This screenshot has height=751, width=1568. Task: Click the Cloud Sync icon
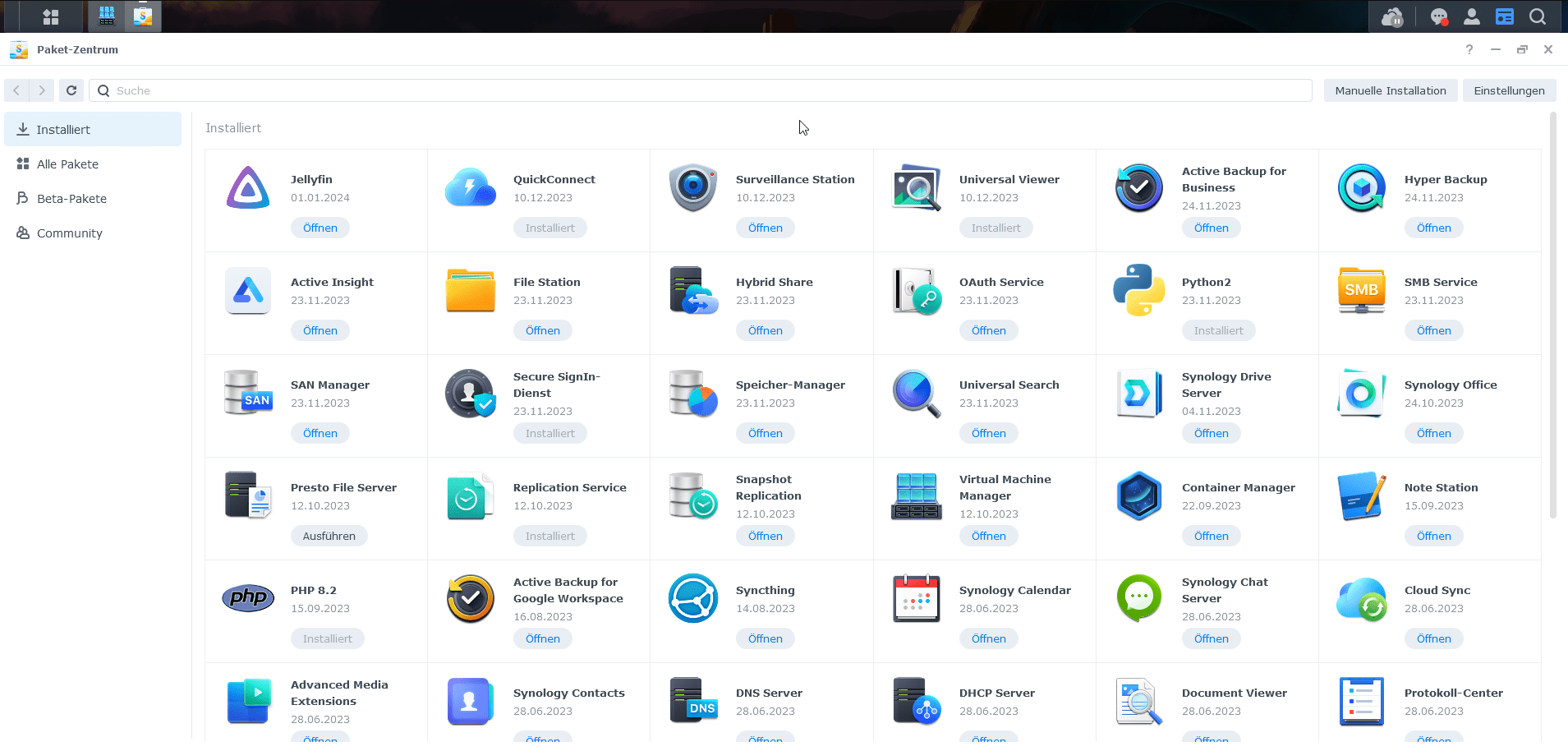point(1362,598)
